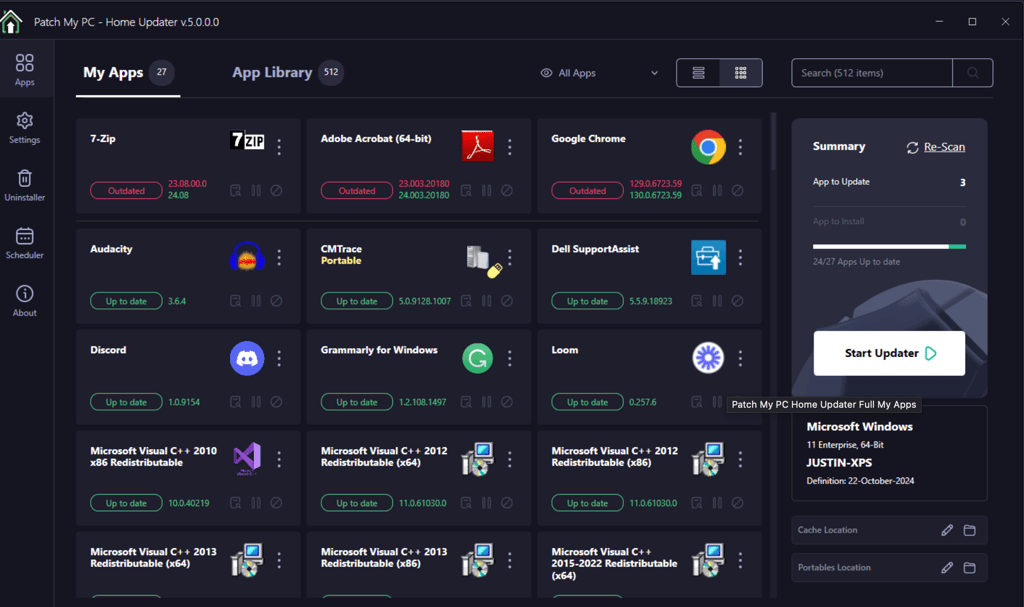The height and width of the screenshot is (607, 1024).
Task: View log icon on Discord card
Action: tap(236, 402)
